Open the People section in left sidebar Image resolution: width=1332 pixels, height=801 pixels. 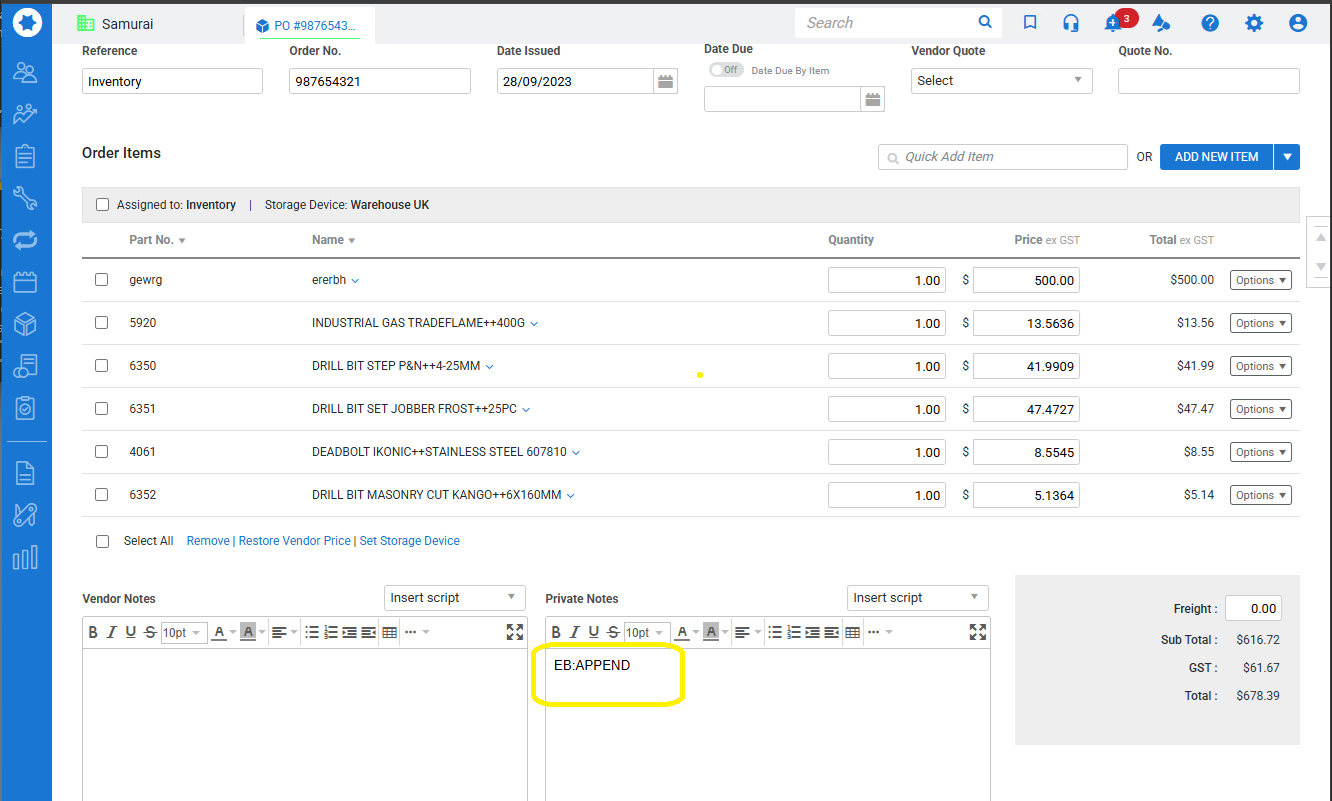click(25, 72)
